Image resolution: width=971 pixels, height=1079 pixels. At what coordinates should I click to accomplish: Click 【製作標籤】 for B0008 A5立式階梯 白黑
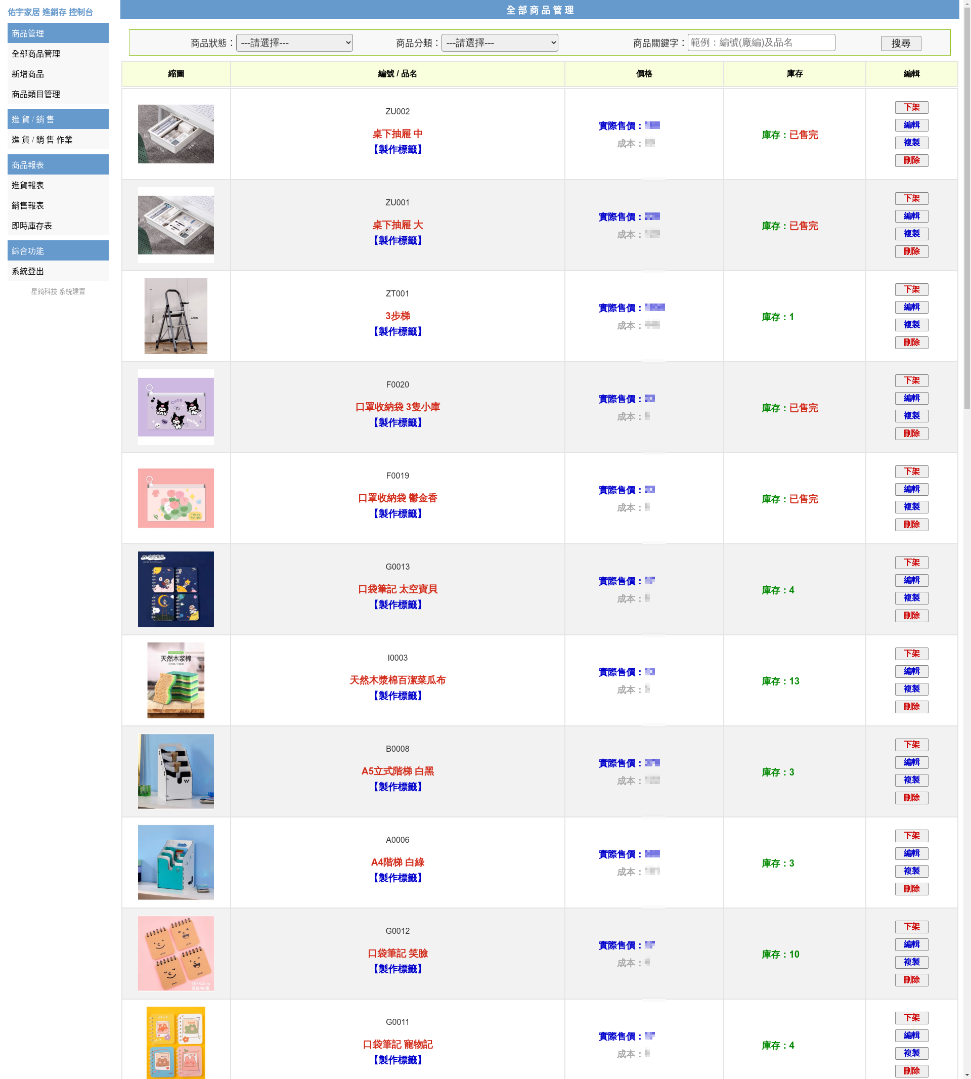tap(398, 787)
